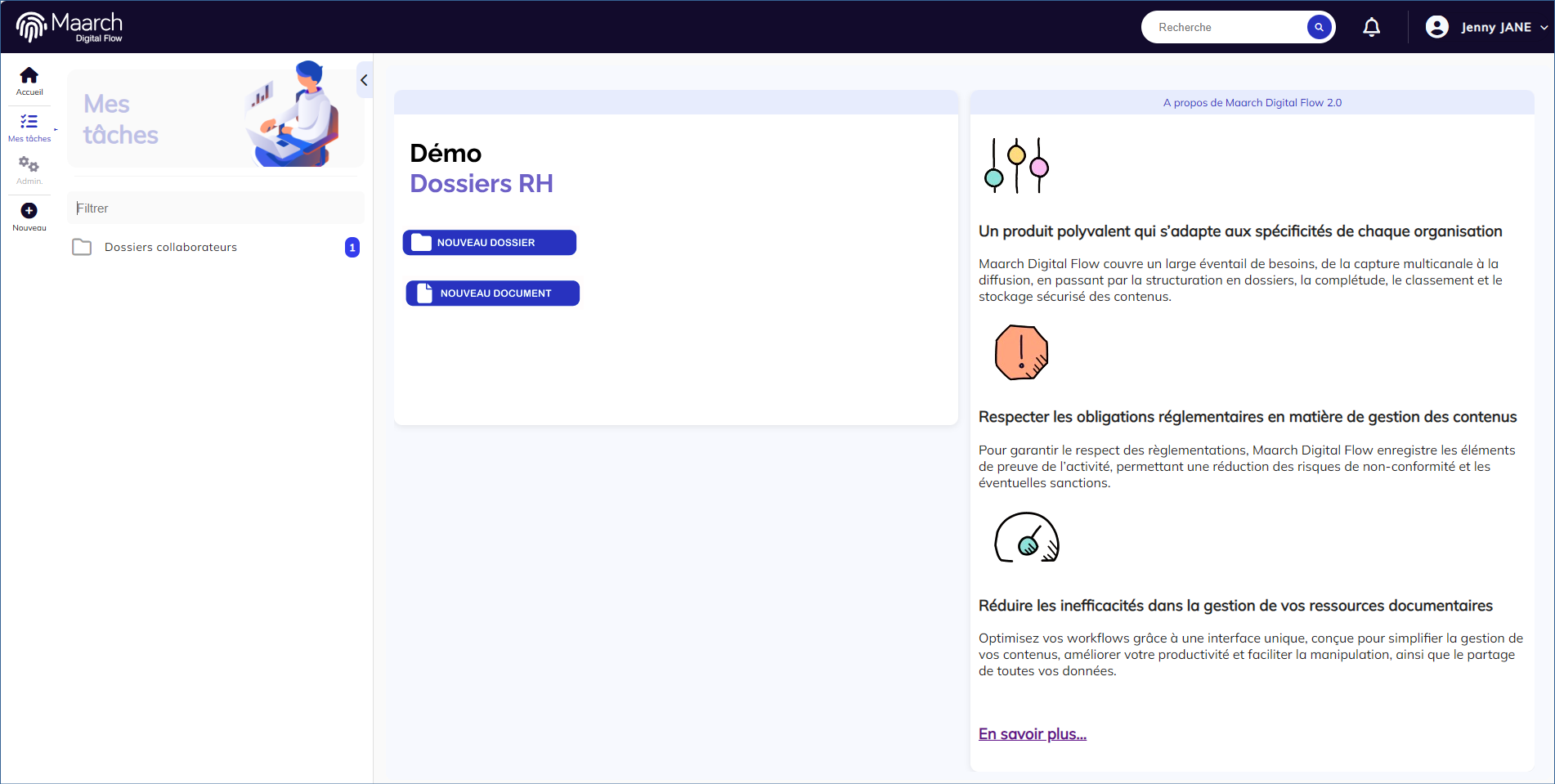Open notifications bell
This screenshot has width=1555, height=784.
1372,27
